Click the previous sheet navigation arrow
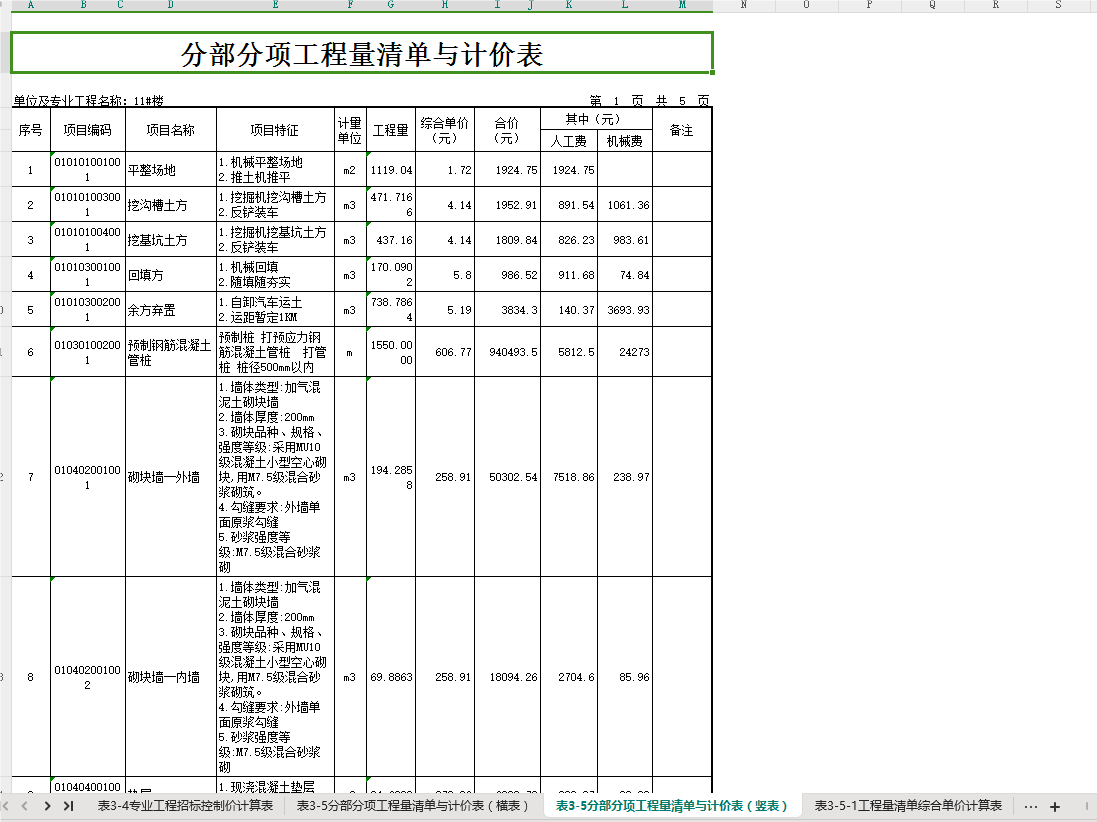Viewport: 1097px width, 822px height. (x=24, y=806)
